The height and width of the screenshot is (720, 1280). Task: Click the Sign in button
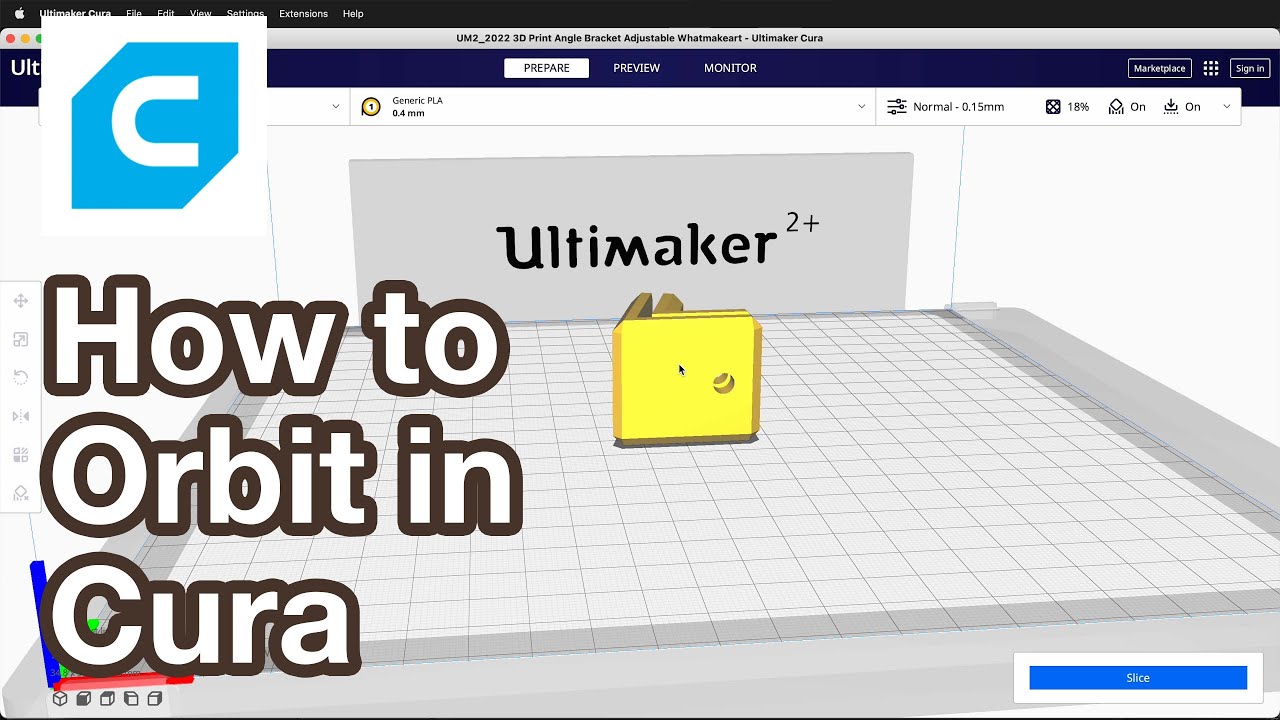(1250, 68)
